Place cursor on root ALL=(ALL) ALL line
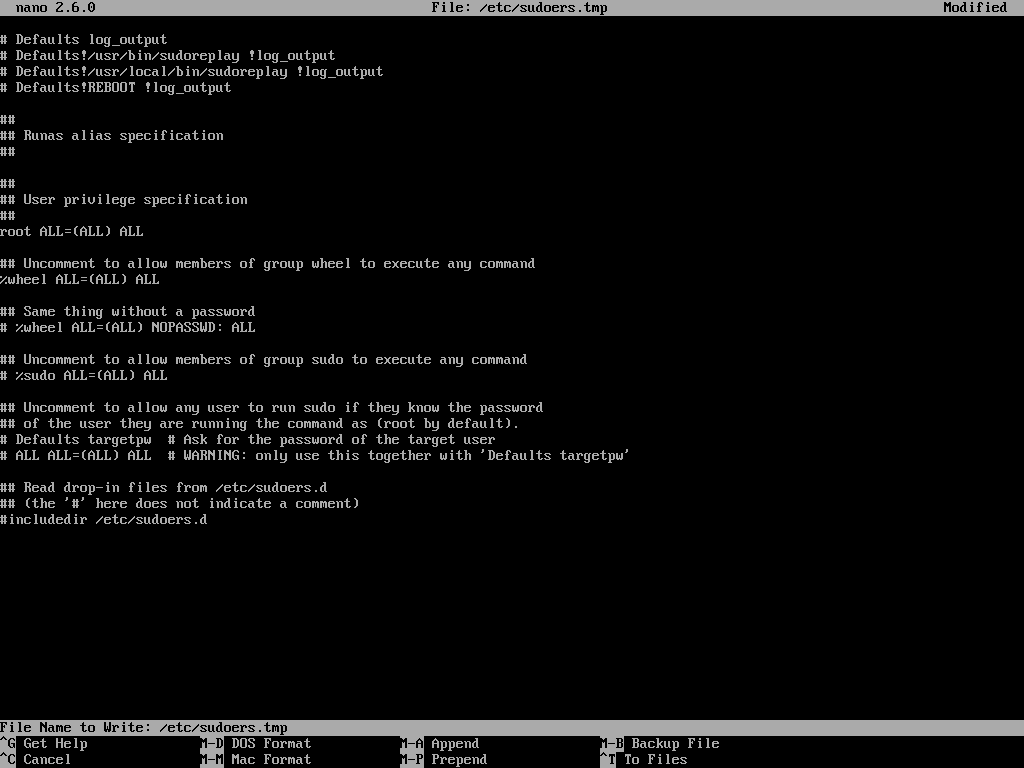This screenshot has height=768, width=1024. (71, 231)
